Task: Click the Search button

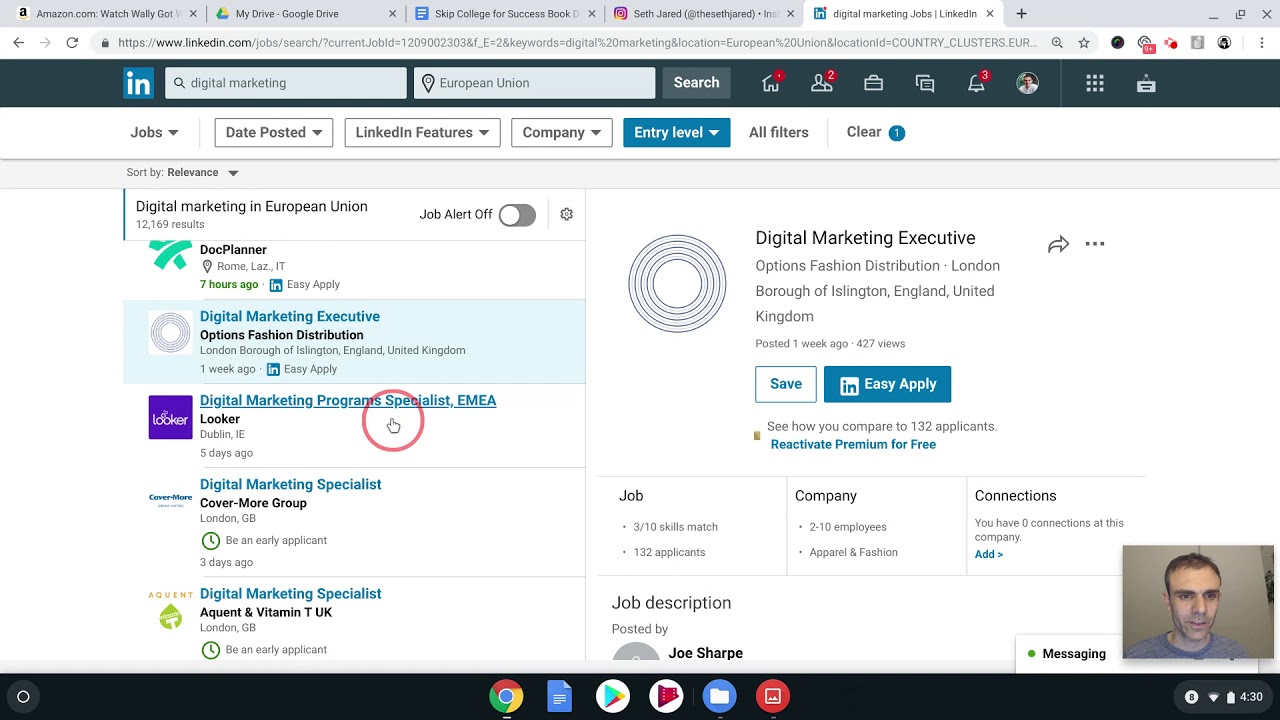Action: (696, 83)
